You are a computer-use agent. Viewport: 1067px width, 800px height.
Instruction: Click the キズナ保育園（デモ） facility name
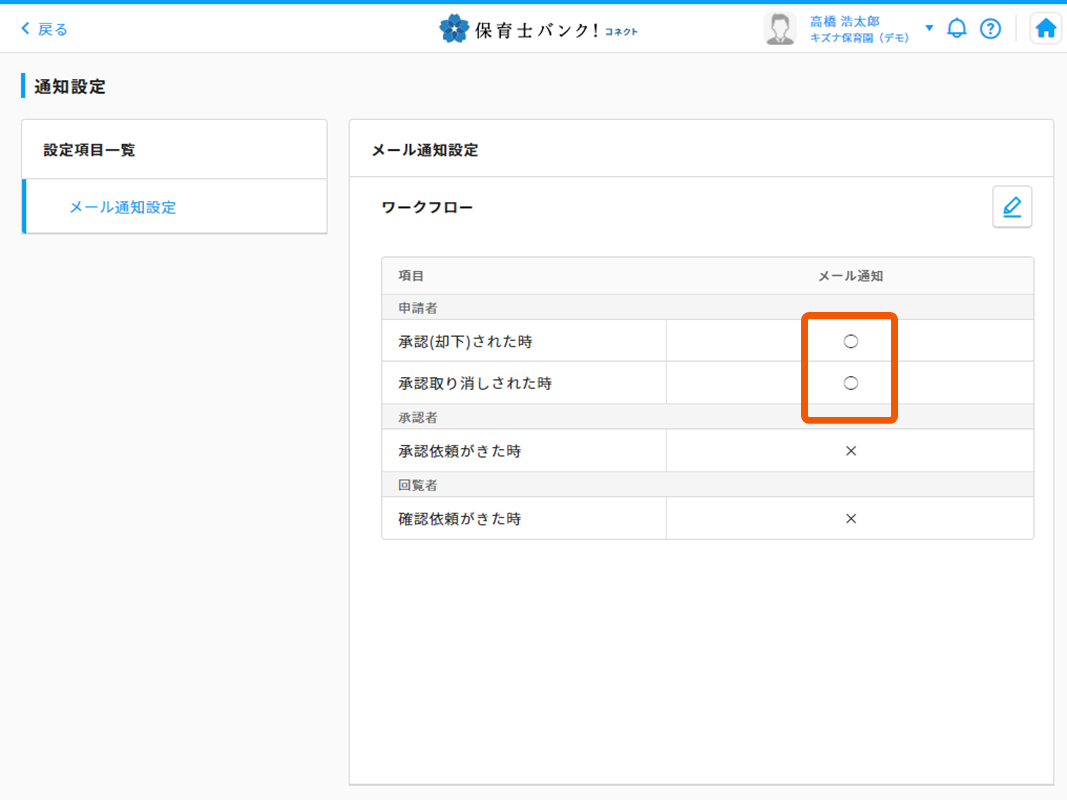point(859,38)
